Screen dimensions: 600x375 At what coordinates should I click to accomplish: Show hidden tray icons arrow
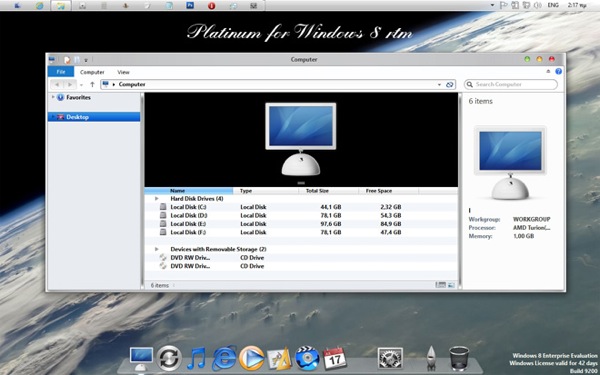[492, 5]
